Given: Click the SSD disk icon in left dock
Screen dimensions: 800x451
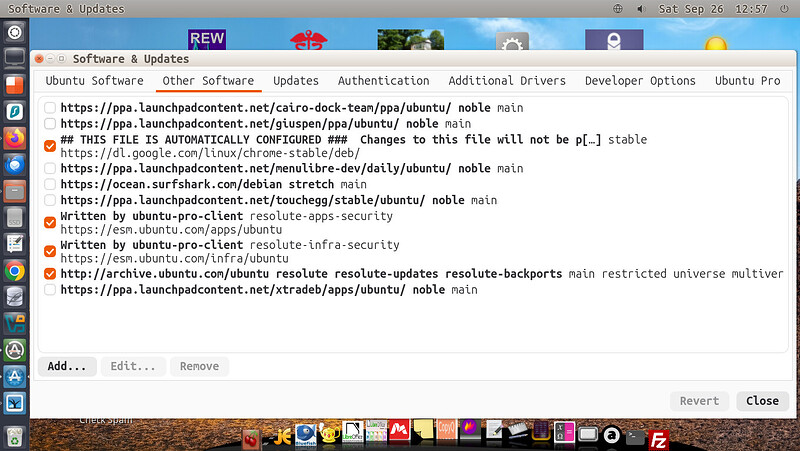Looking at the screenshot, I should point(14,218).
